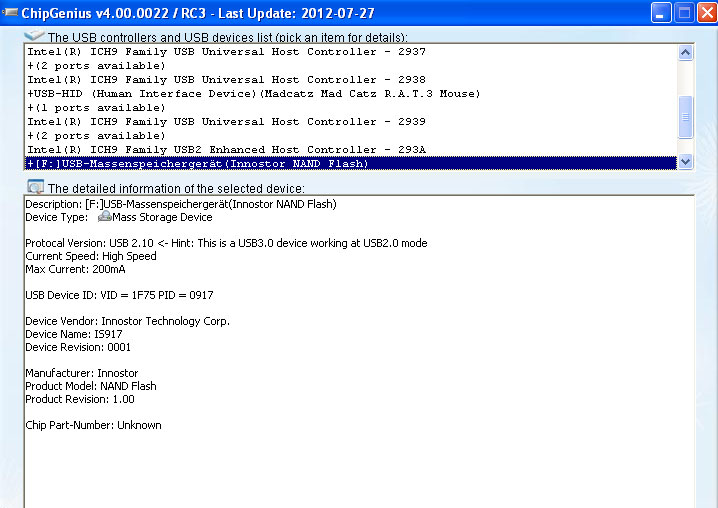
Task: Click the ChipGenius title bar app icon
Action: [x=10, y=12]
